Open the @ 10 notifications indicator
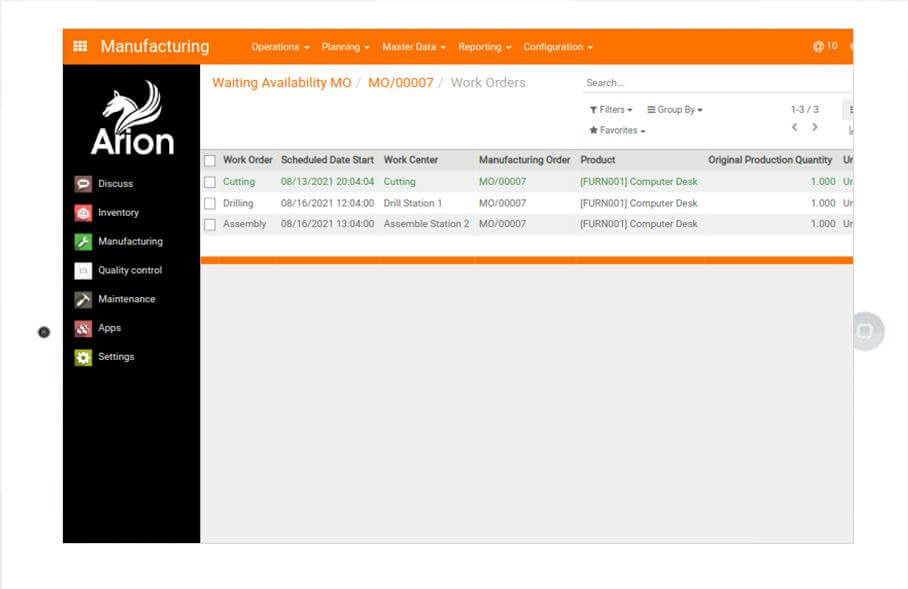Viewport: 908px width, 589px height. pyautogui.click(x=825, y=46)
